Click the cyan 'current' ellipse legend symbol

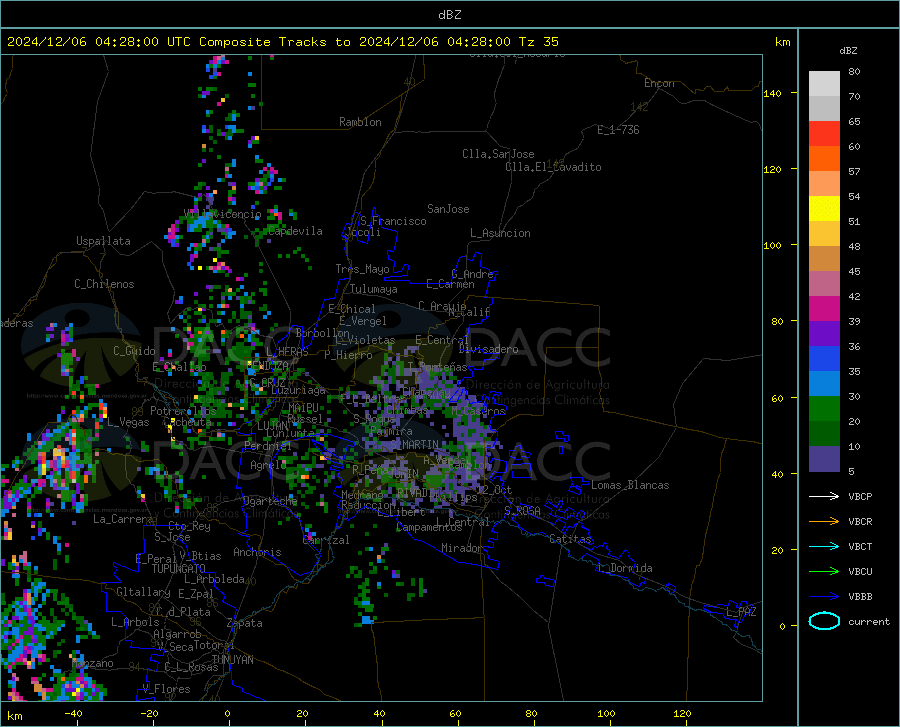coord(824,621)
